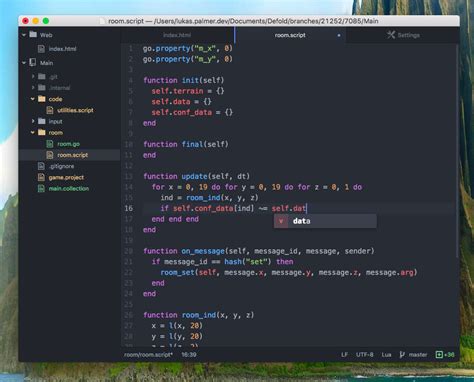474x382 pixels.
Task: Click the room.script file icon in tree
Action: (50, 155)
